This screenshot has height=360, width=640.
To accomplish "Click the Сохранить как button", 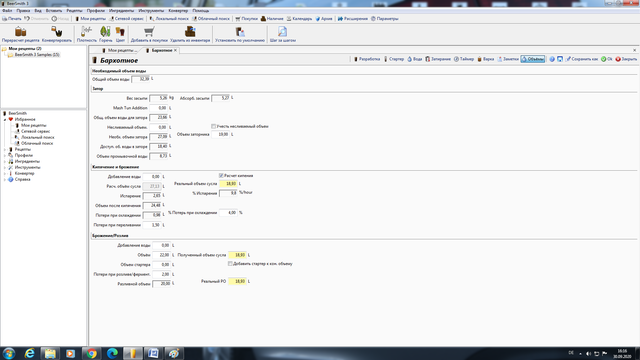I will (x=582, y=59).
